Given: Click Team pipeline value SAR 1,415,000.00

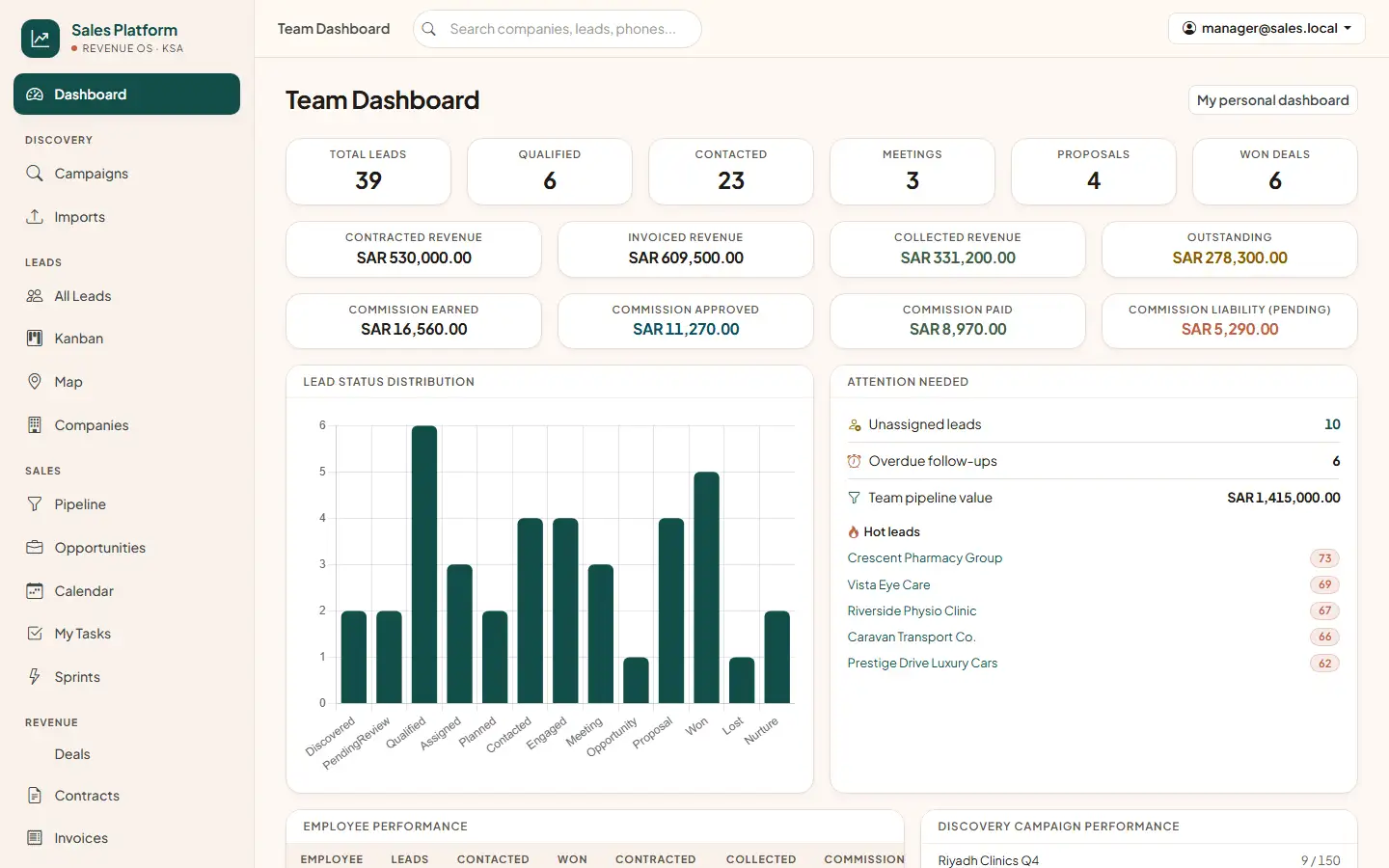Looking at the screenshot, I should (x=1283, y=498).
